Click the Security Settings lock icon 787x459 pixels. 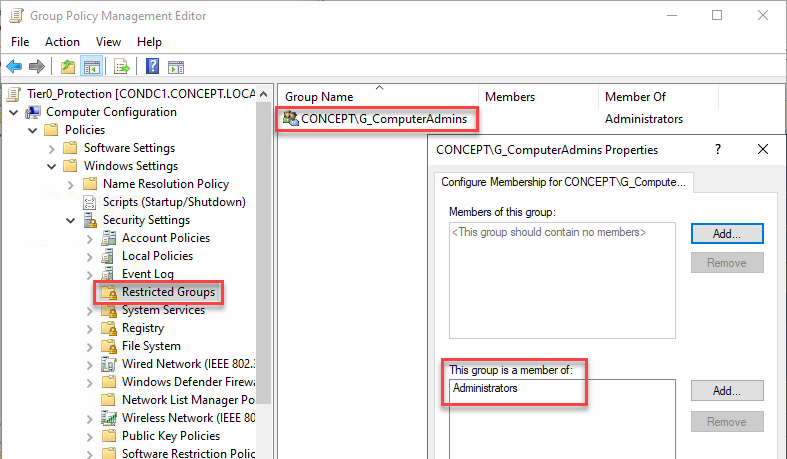(90, 220)
